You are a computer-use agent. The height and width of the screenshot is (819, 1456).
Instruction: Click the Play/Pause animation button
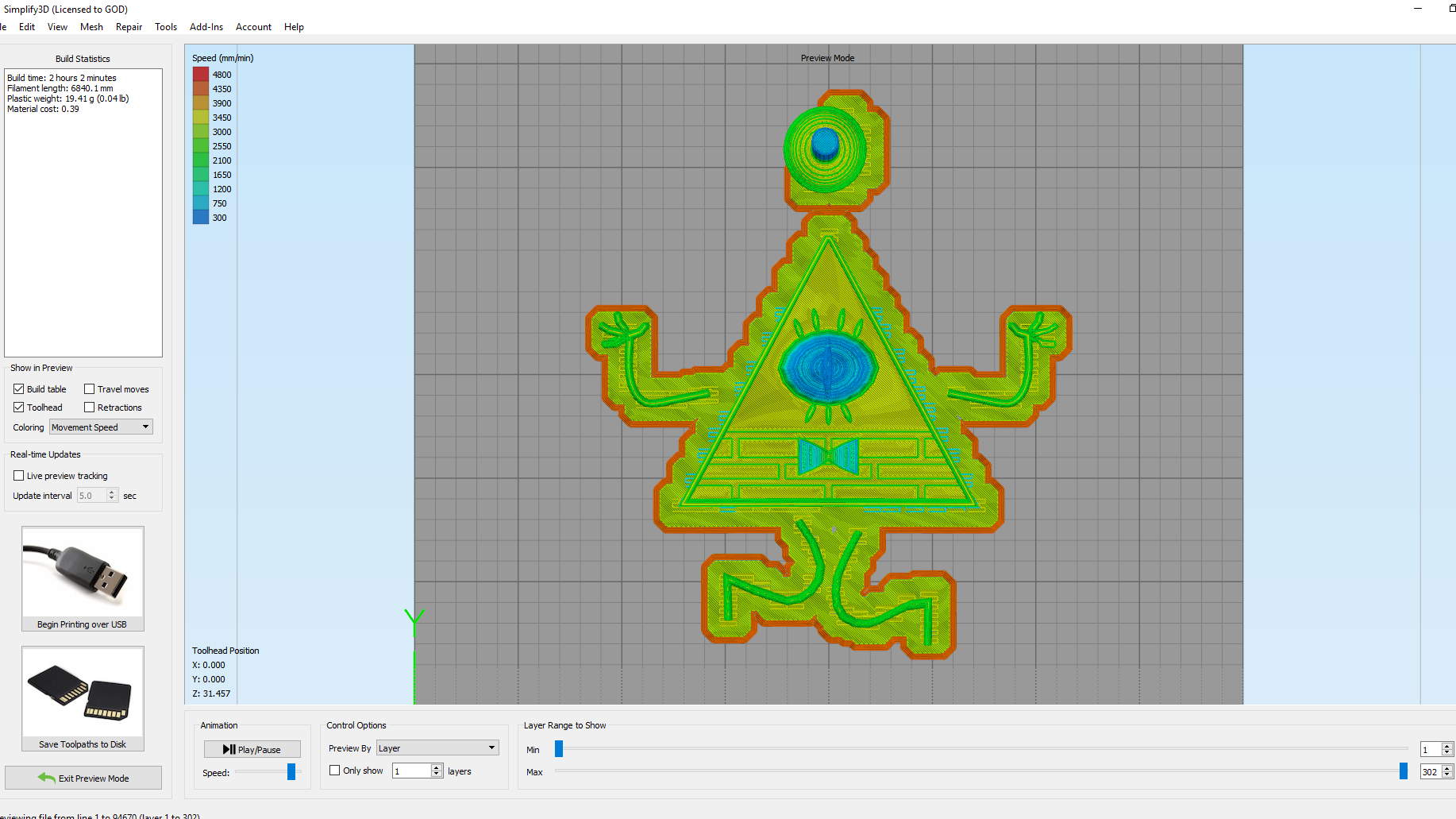point(252,749)
